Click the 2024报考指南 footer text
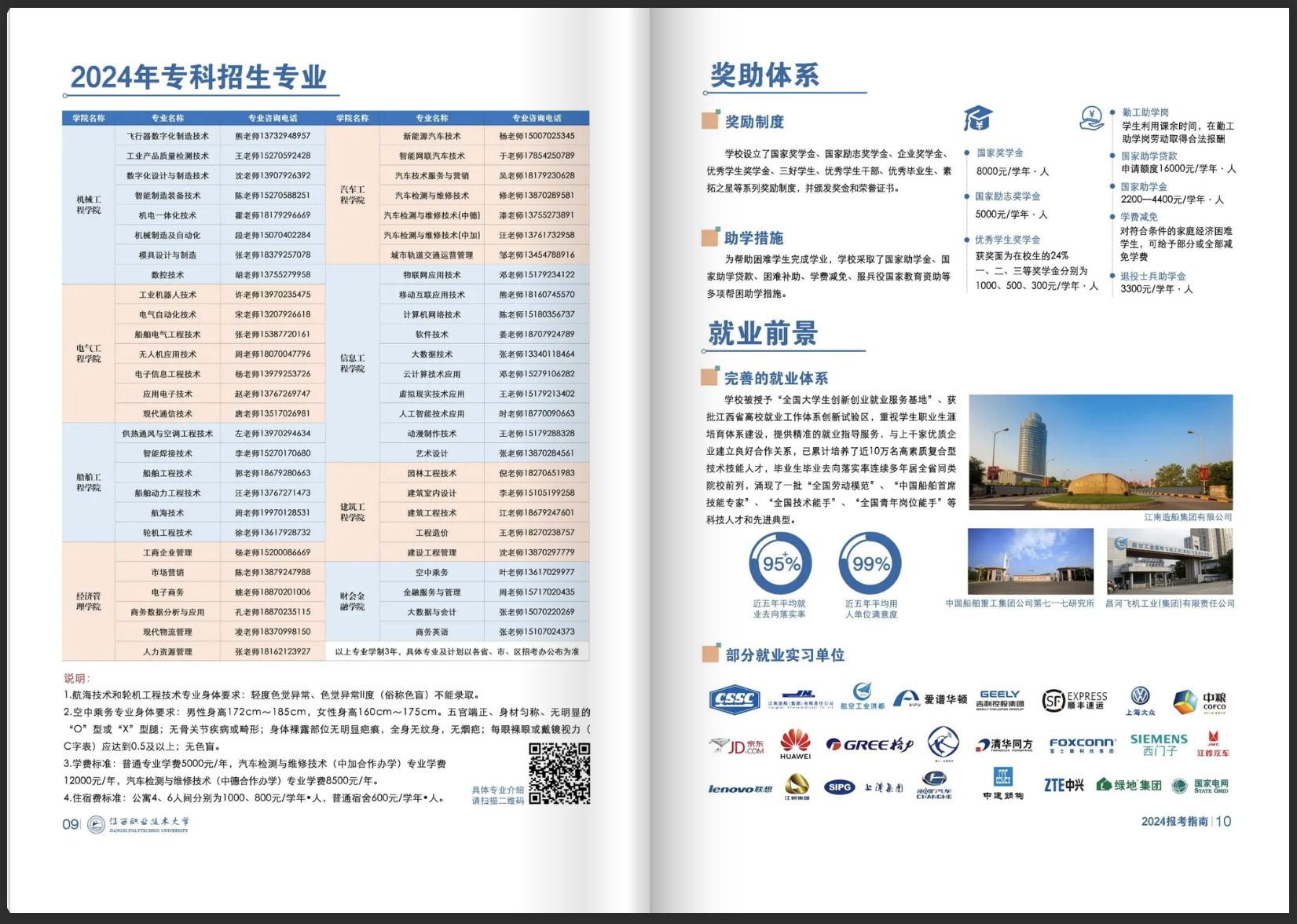 1174,821
